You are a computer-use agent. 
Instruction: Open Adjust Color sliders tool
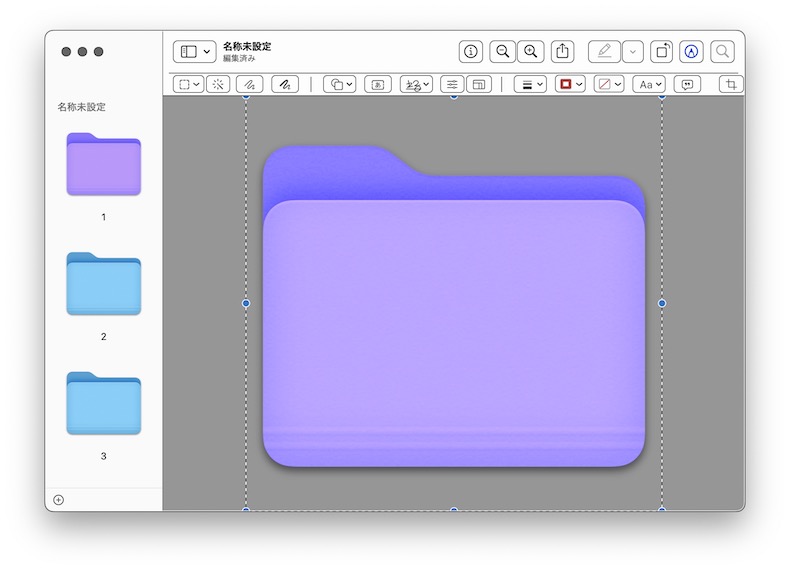click(x=452, y=85)
